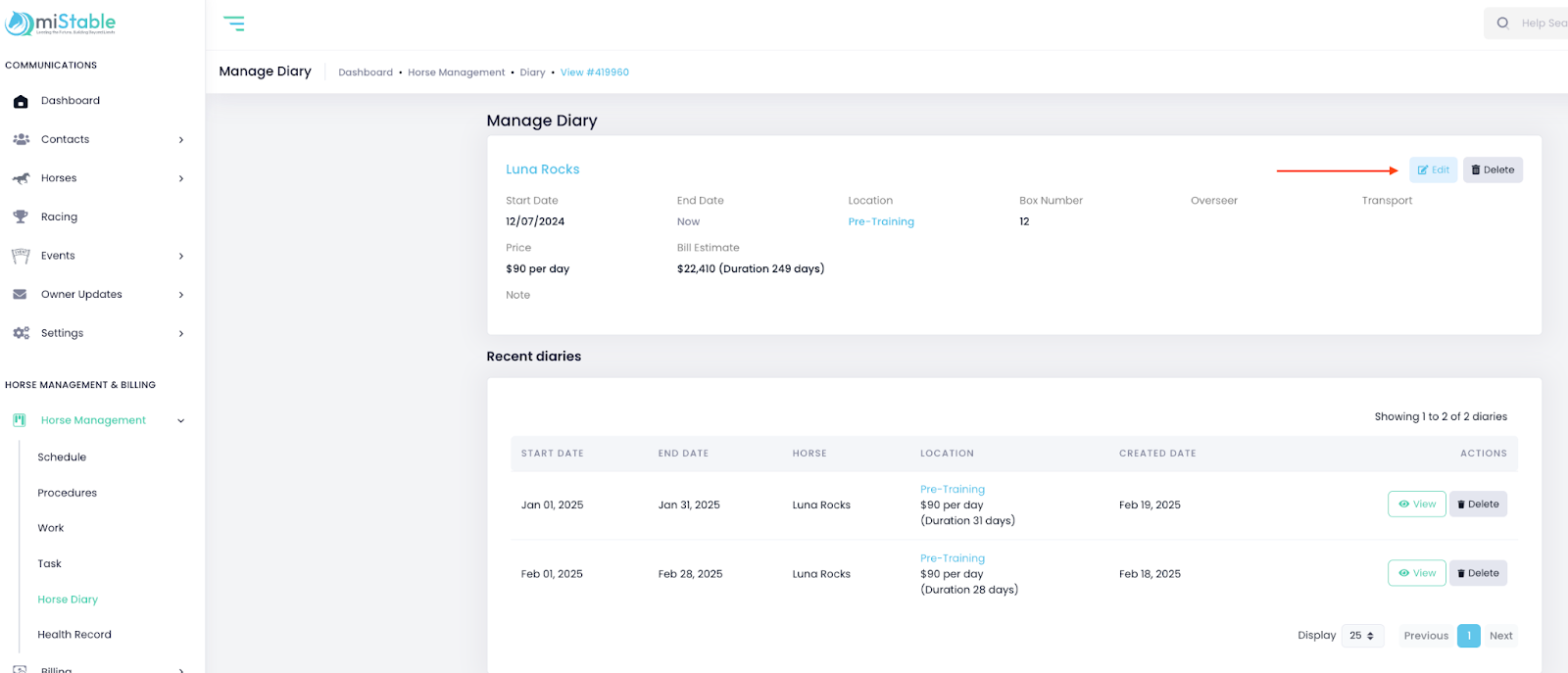Viewport: 1568px width, 673px height.
Task: Open the Display 25 rows dropdown
Action: coord(1361,636)
